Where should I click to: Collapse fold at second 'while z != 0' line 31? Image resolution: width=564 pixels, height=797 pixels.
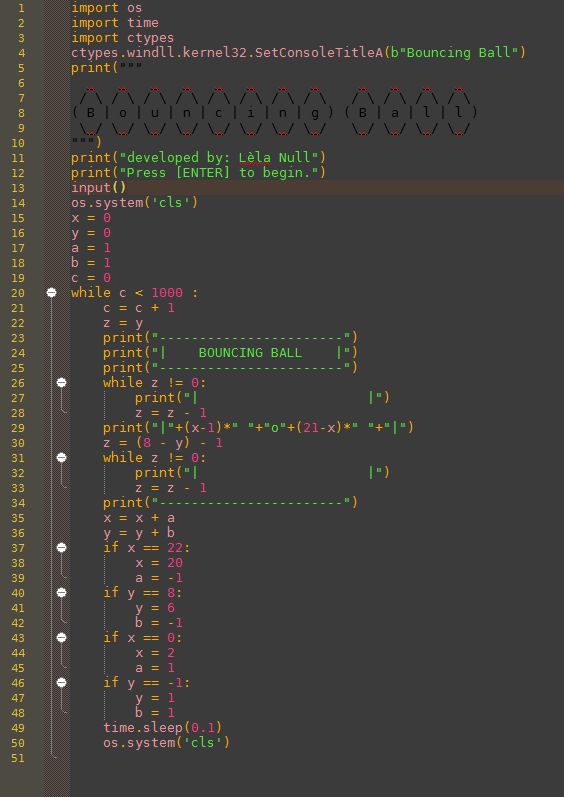coord(61,457)
